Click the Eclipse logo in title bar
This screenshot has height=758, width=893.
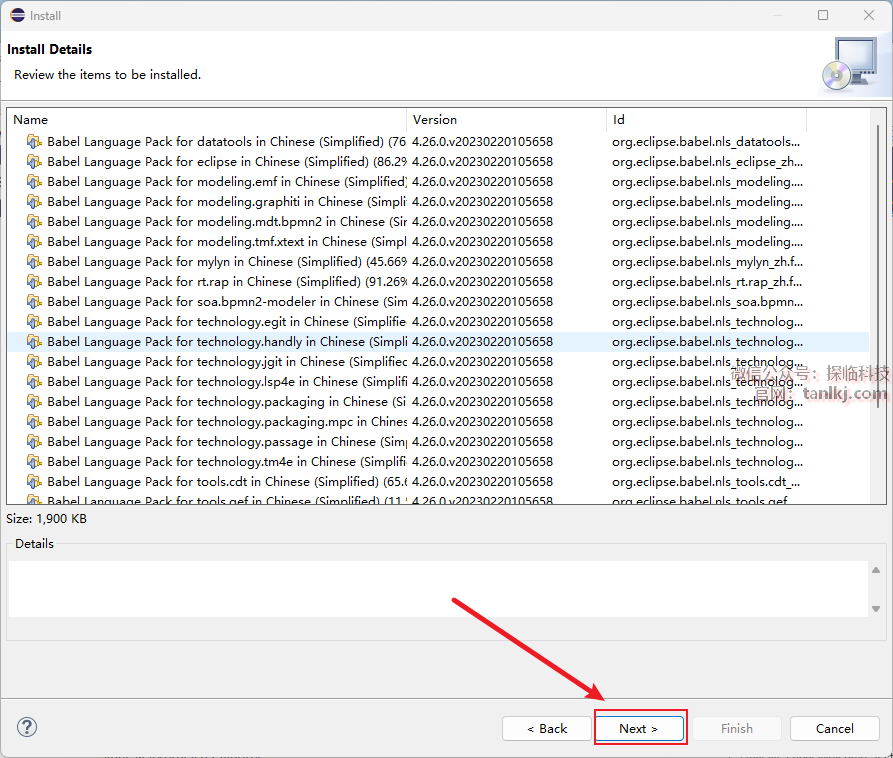(16, 15)
